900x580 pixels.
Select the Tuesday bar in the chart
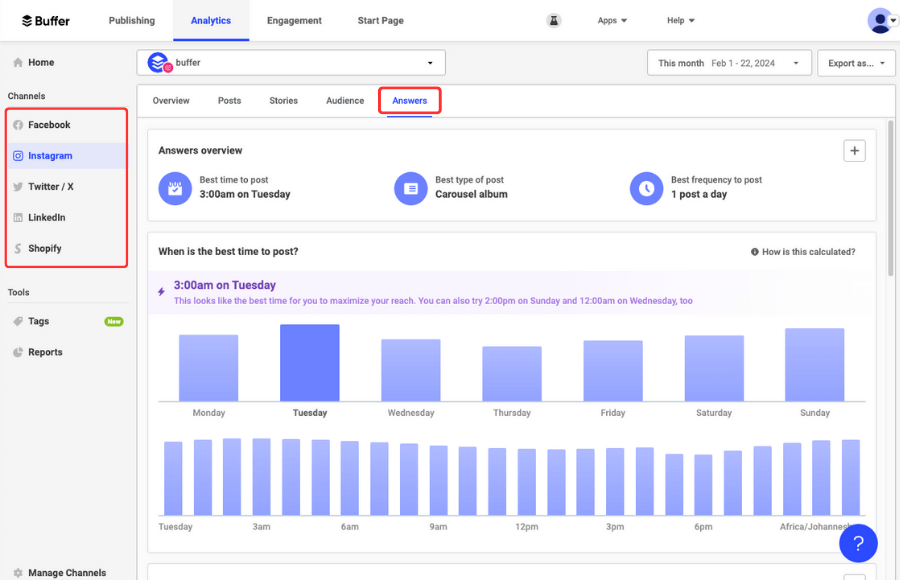pos(309,363)
